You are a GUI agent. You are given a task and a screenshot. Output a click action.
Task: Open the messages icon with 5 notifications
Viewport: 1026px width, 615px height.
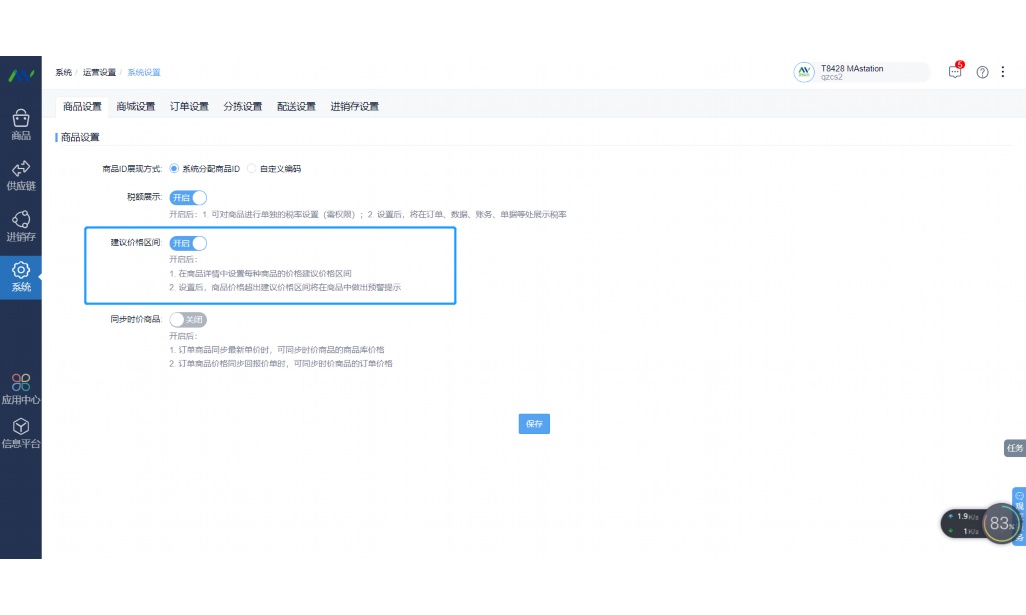955,71
